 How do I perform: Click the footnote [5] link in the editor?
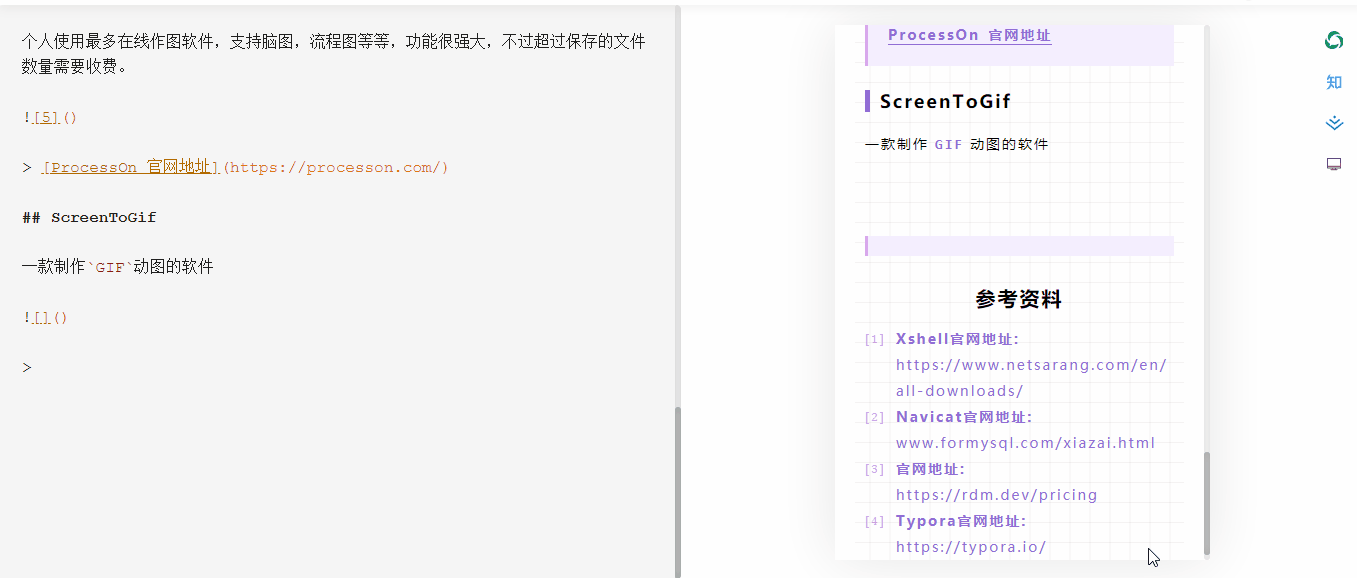pyautogui.click(x=45, y=117)
